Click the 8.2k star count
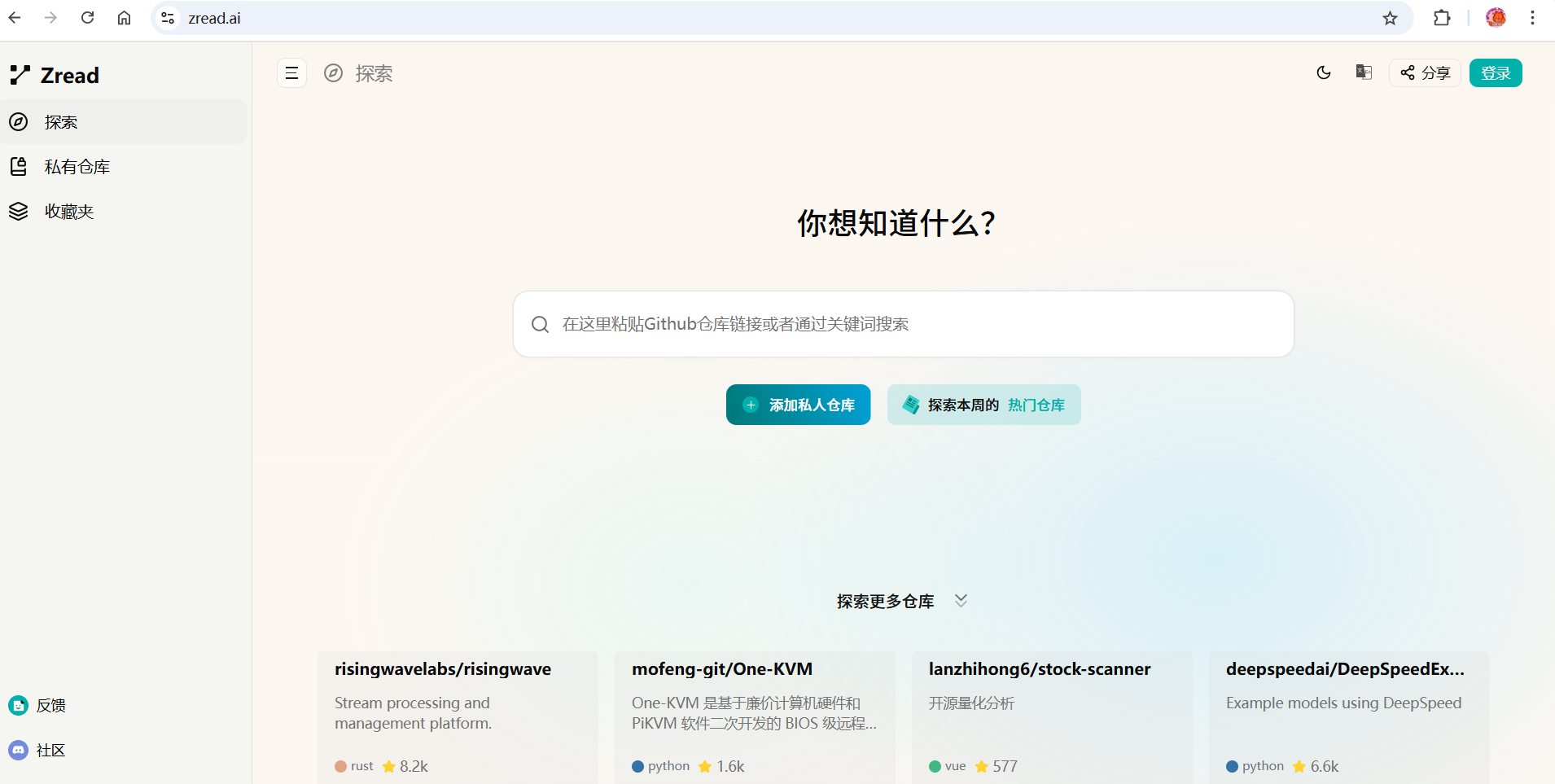Viewport: 1555px width, 784px height. click(414, 766)
